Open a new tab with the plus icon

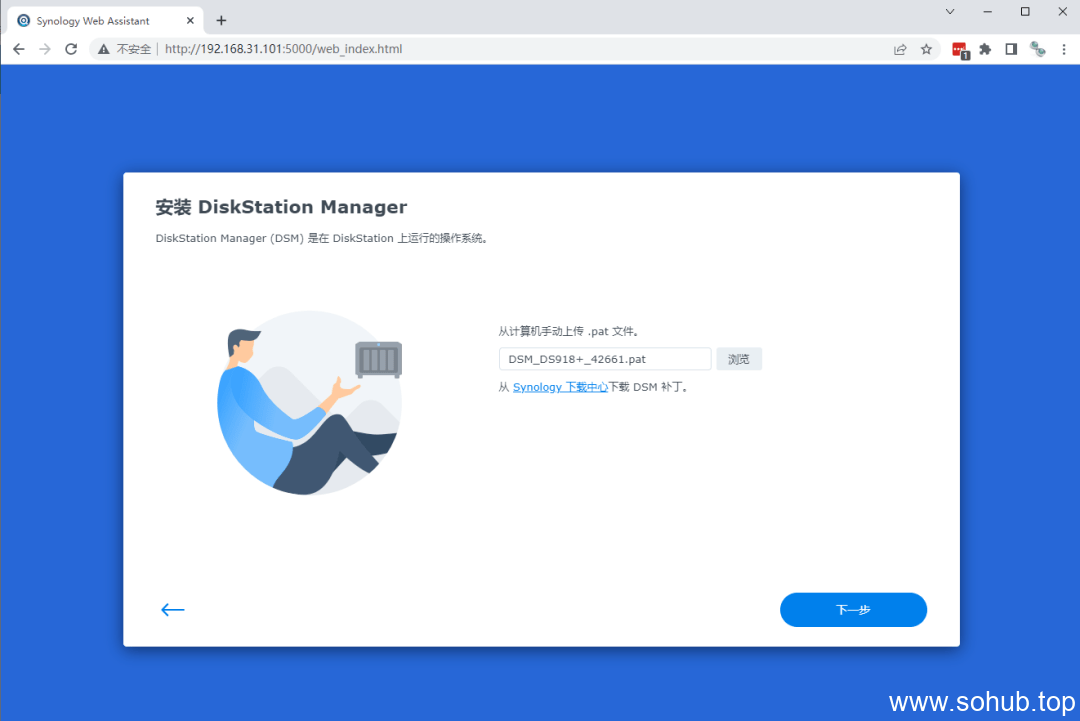point(221,20)
